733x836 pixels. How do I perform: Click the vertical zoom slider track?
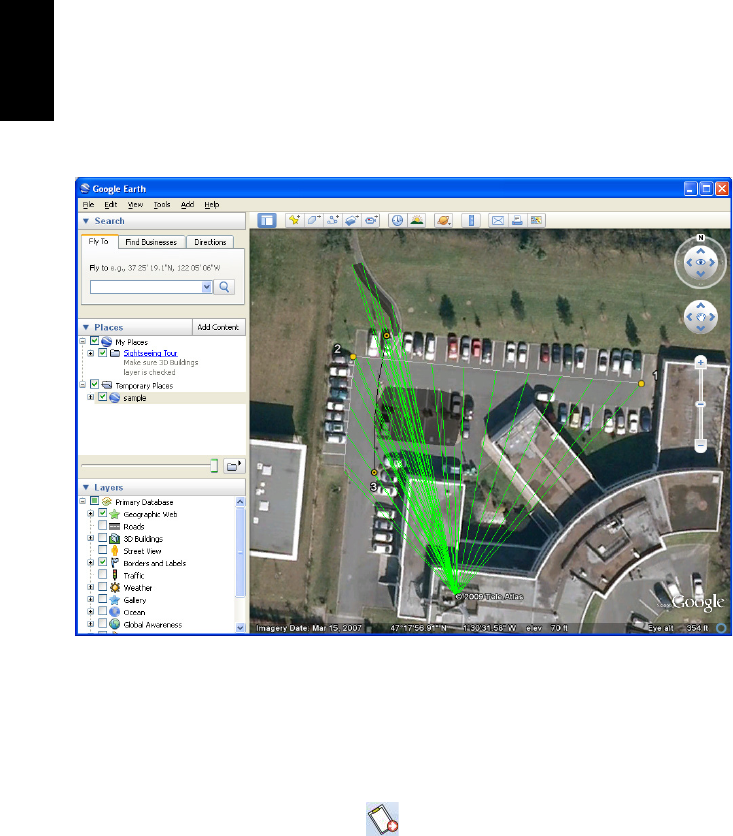pos(700,404)
